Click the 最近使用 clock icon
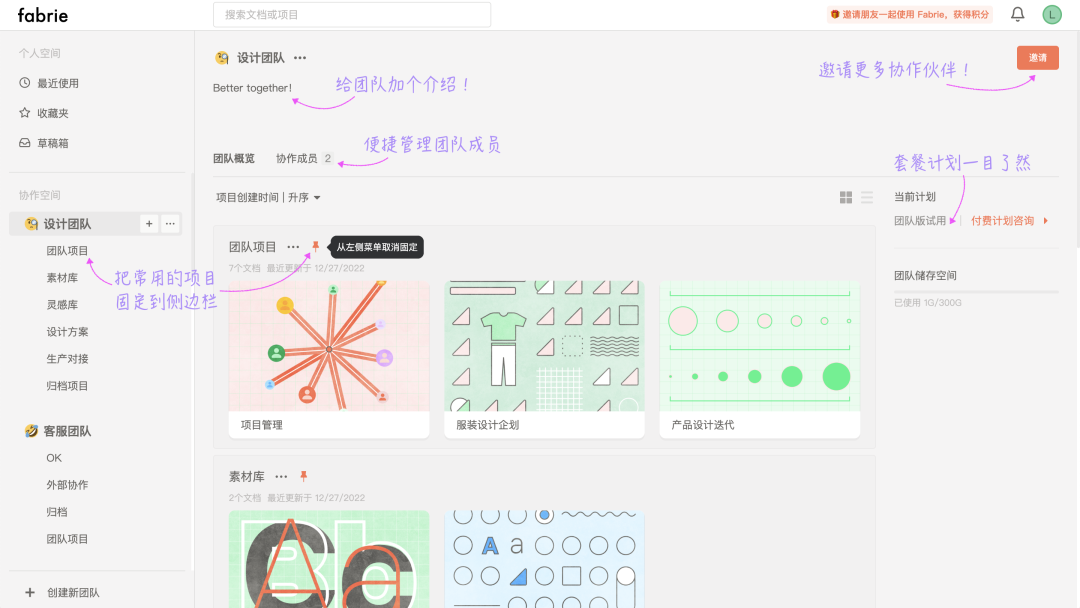Screen dimensions: 1080x608 pyautogui.click(x=25, y=83)
